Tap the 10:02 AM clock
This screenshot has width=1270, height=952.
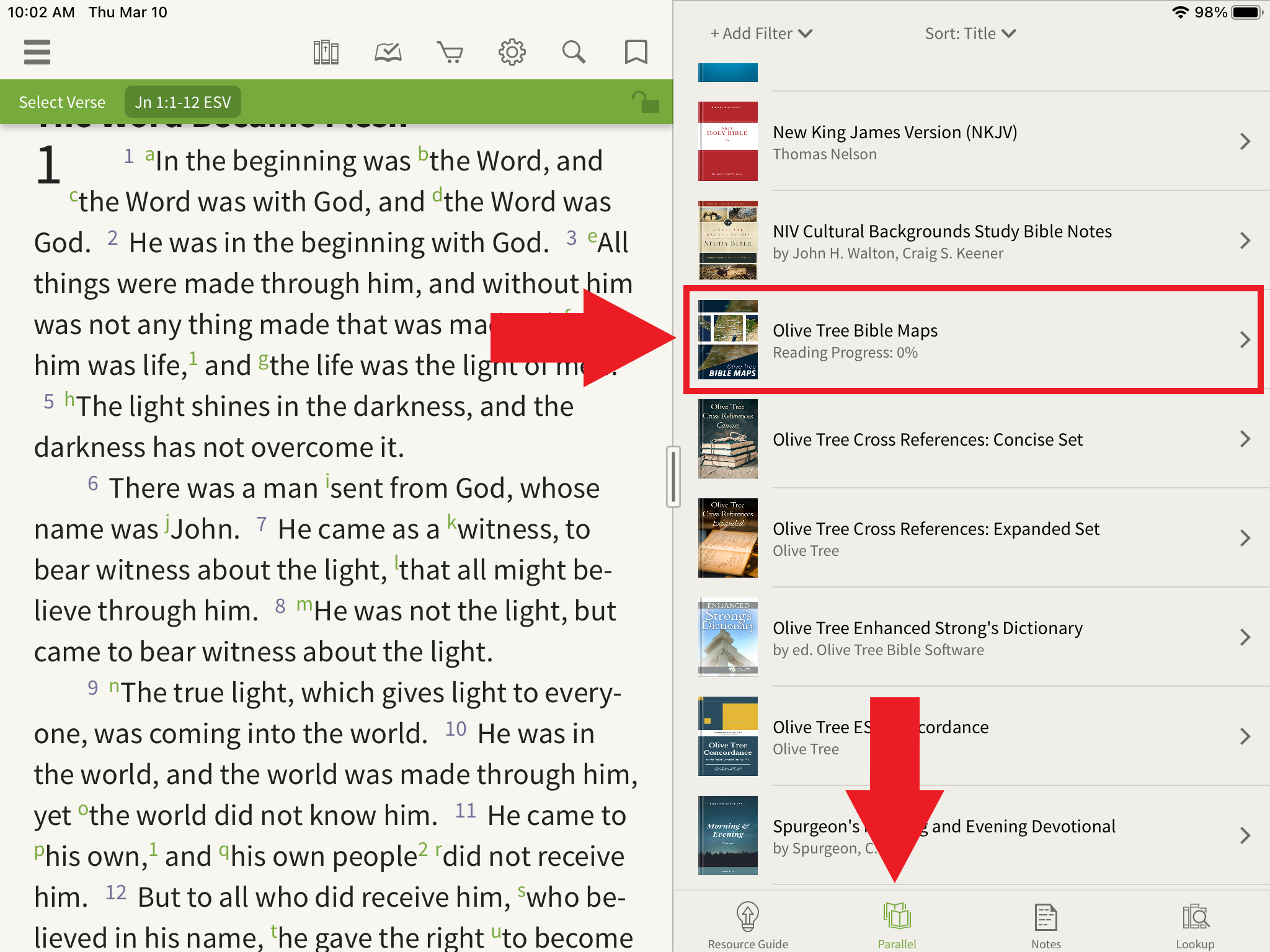(41, 12)
